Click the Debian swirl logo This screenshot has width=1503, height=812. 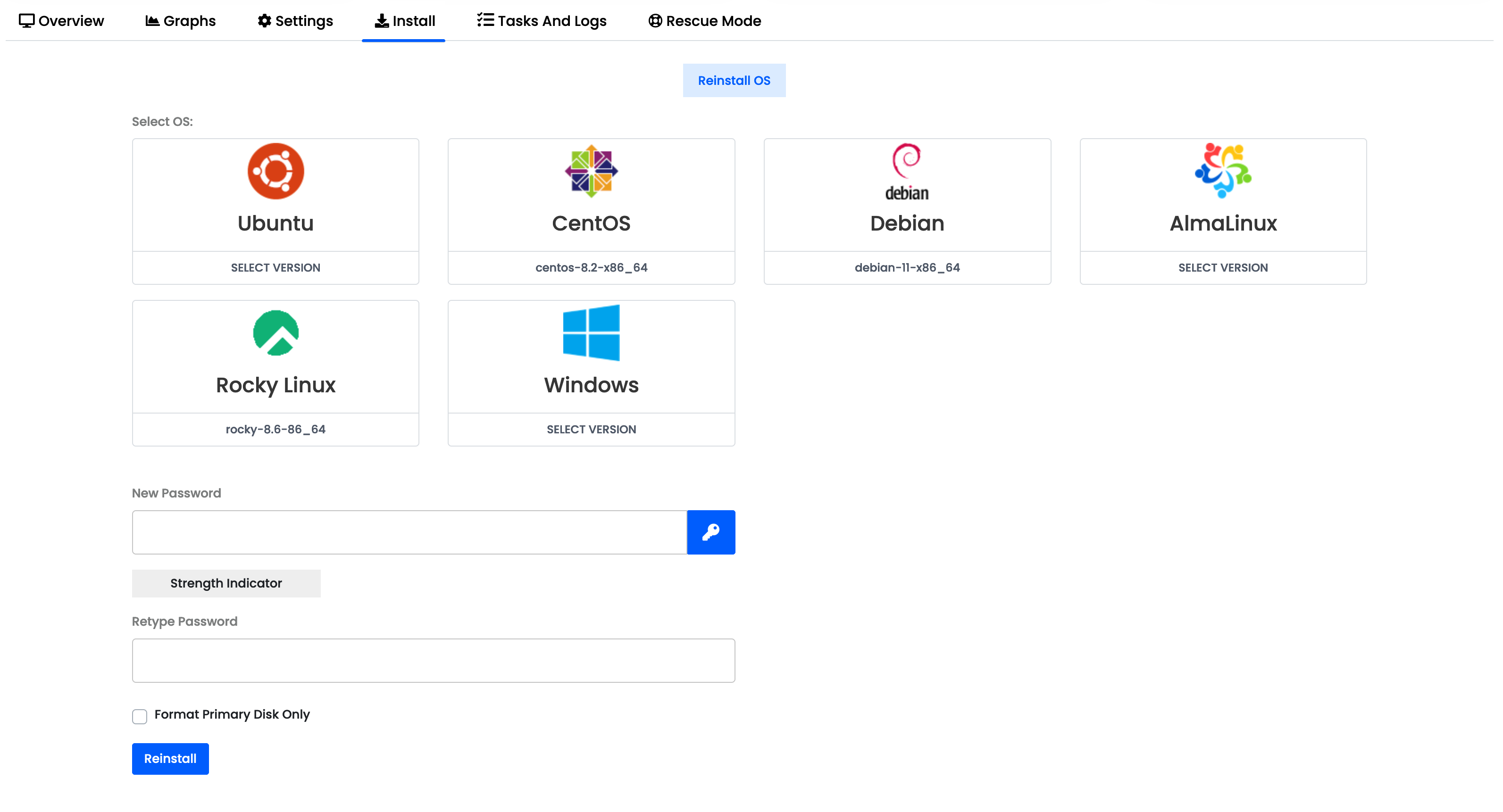(x=907, y=160)
